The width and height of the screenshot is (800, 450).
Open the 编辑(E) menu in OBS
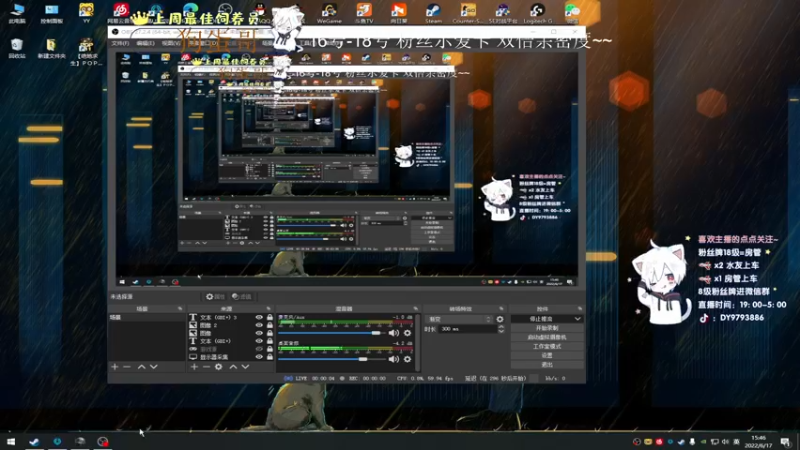(x=146, y=43)
